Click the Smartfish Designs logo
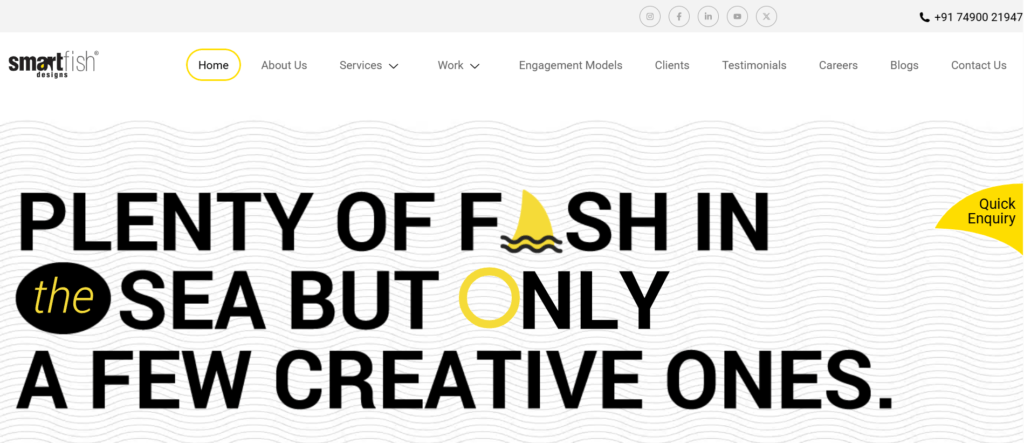 coord(54,65)
